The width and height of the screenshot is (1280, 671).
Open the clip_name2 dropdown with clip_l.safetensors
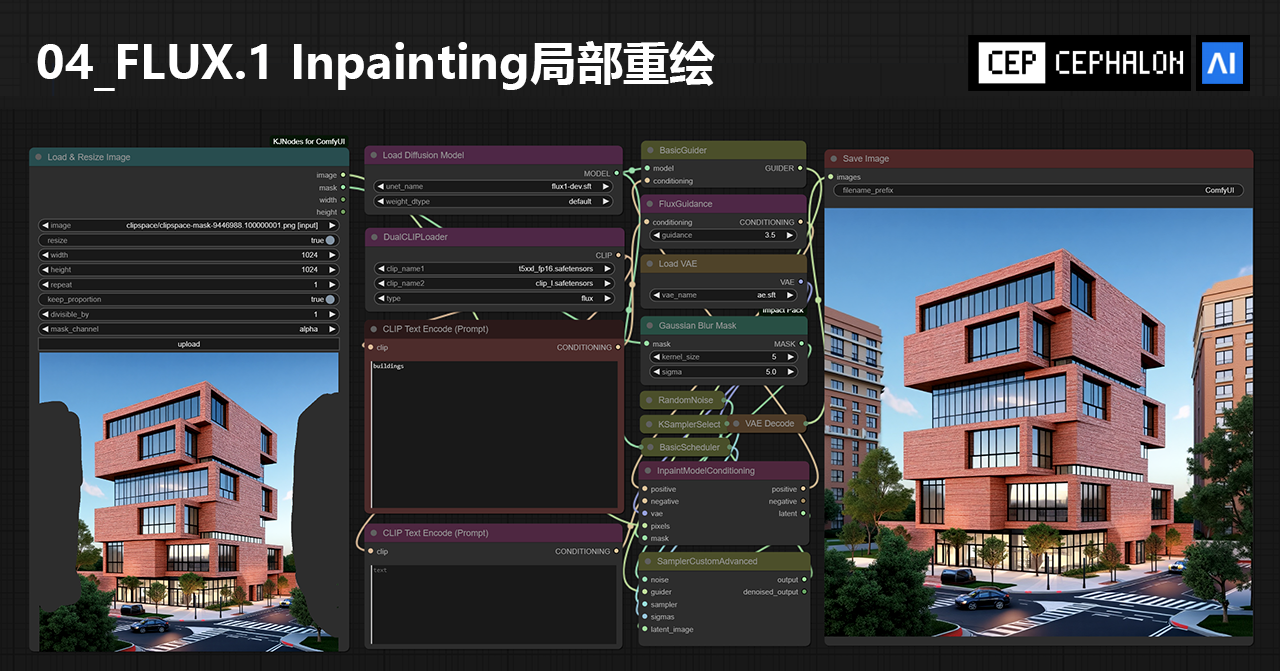coord(494,283)
